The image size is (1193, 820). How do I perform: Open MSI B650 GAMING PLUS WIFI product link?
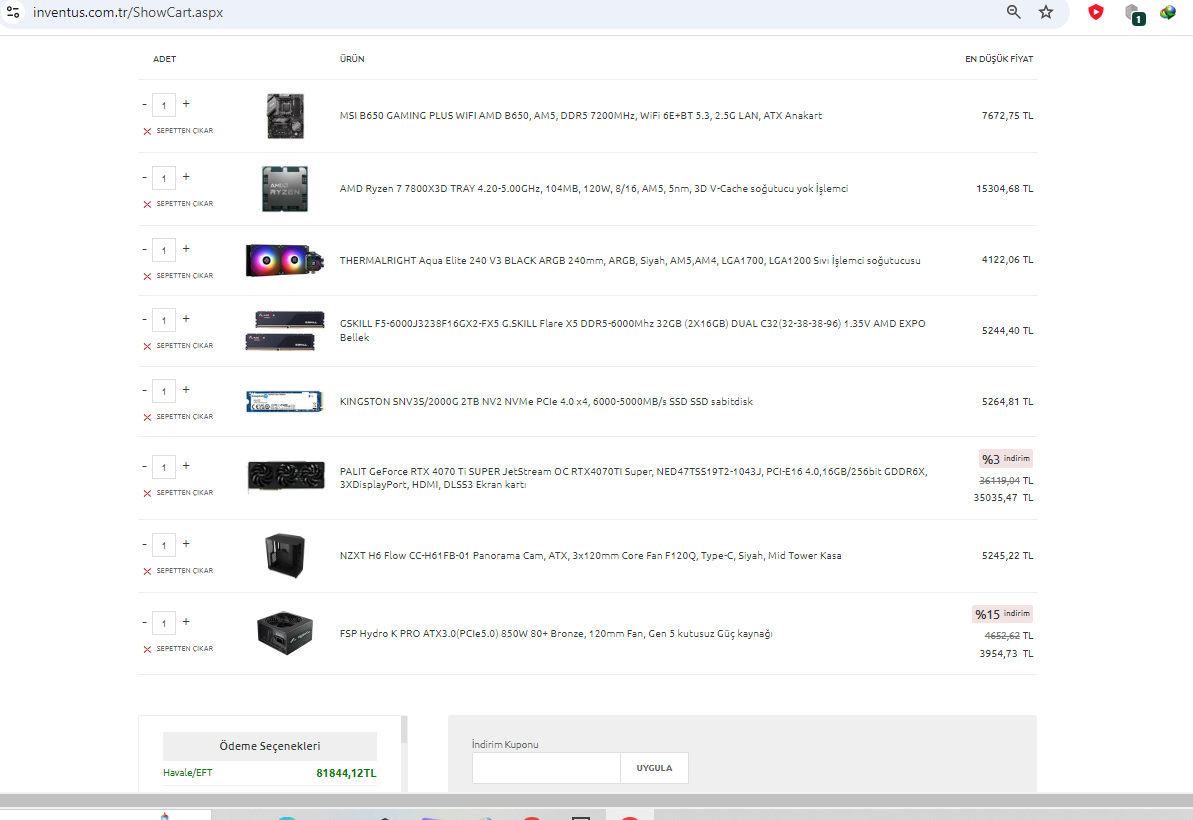[x=581, y=116]
